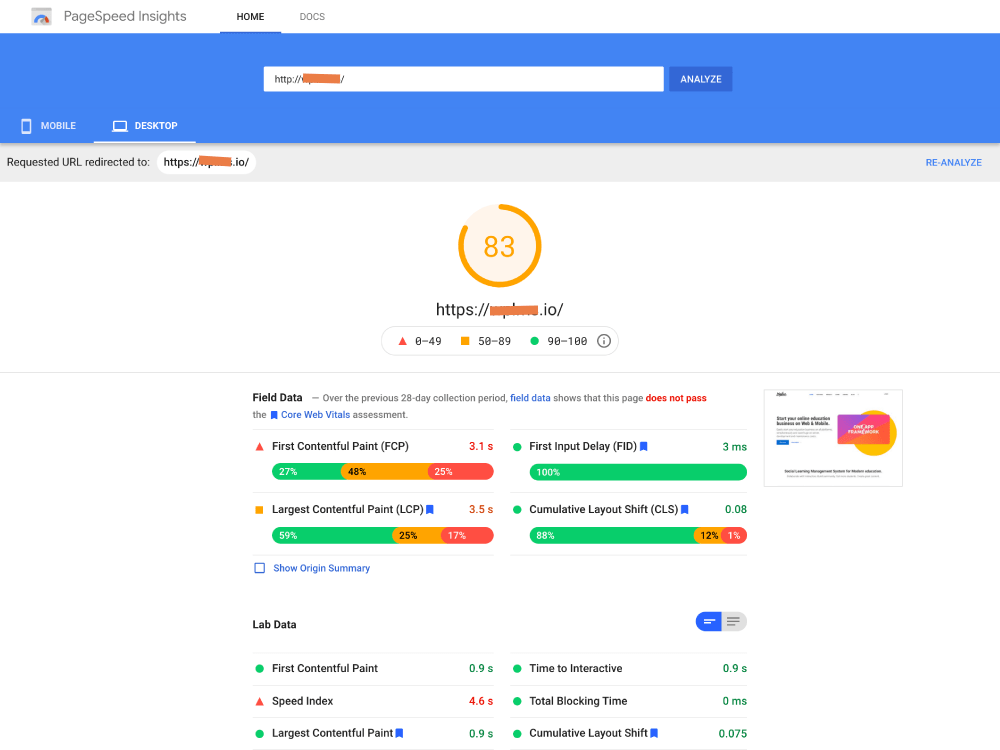Click the green dot beside lab Largest Contentful Paint
1000x750 pixels.
(x=260, y=733)
